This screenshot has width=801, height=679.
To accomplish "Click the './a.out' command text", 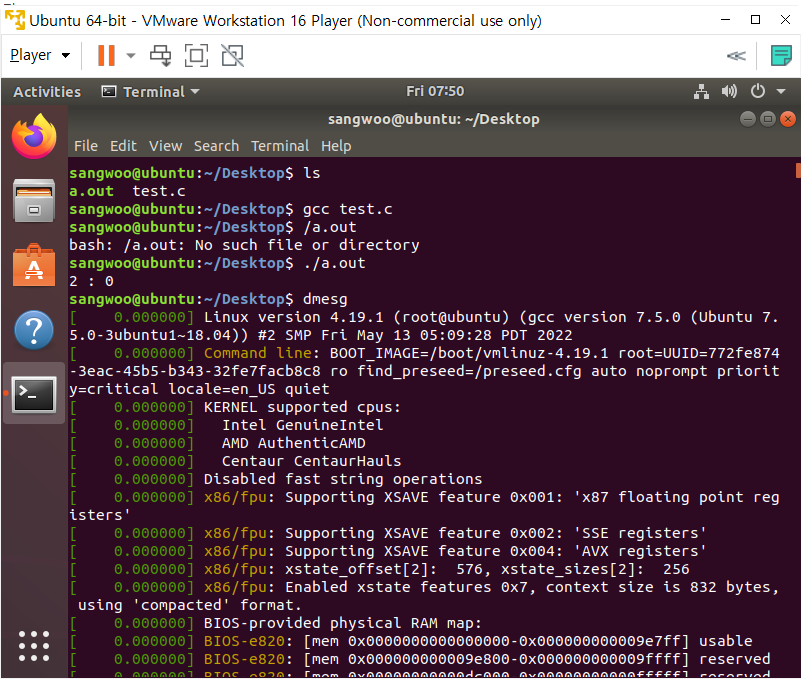I will 334,263.
